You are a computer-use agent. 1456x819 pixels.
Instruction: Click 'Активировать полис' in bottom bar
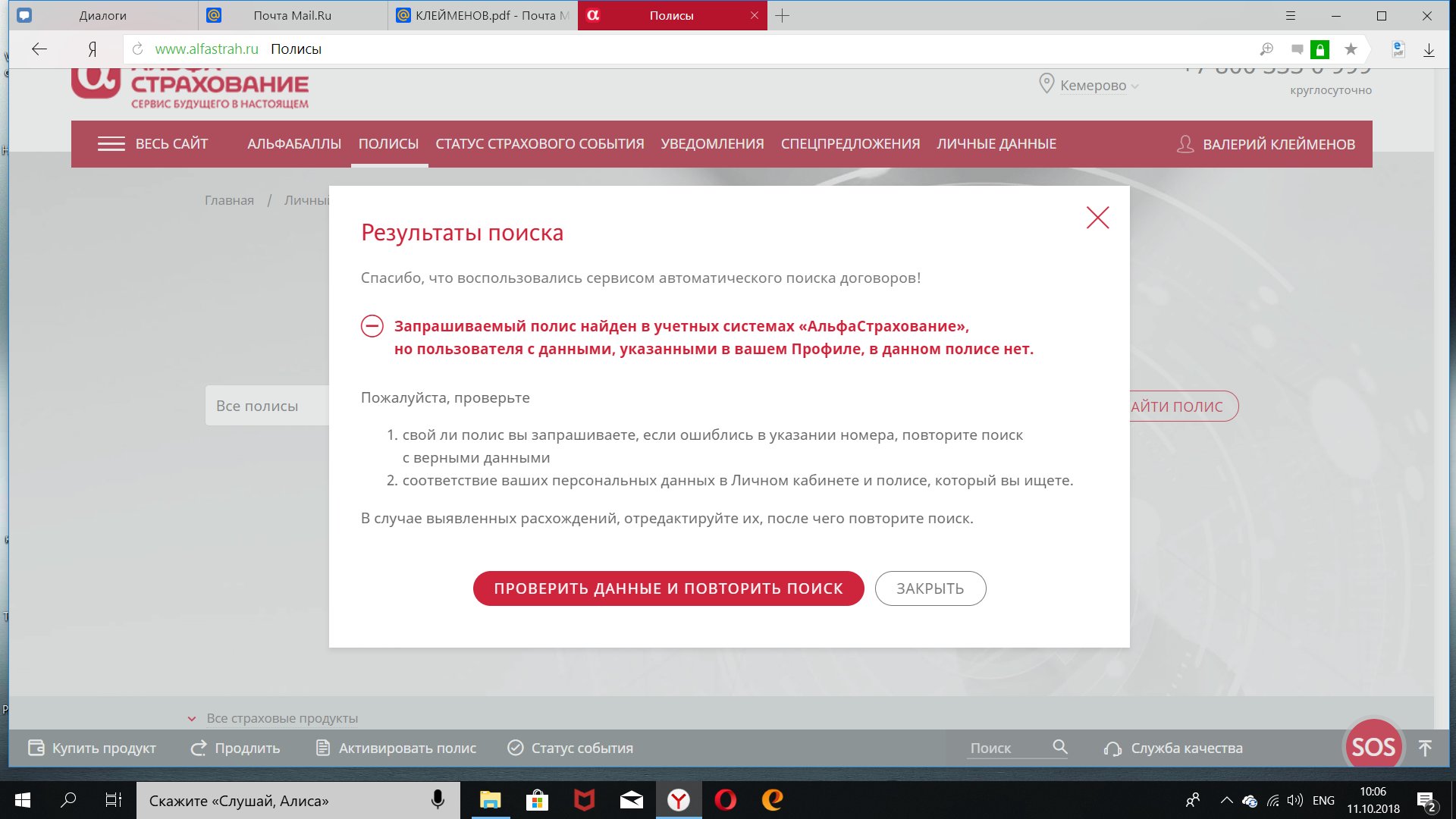(396, 748)
